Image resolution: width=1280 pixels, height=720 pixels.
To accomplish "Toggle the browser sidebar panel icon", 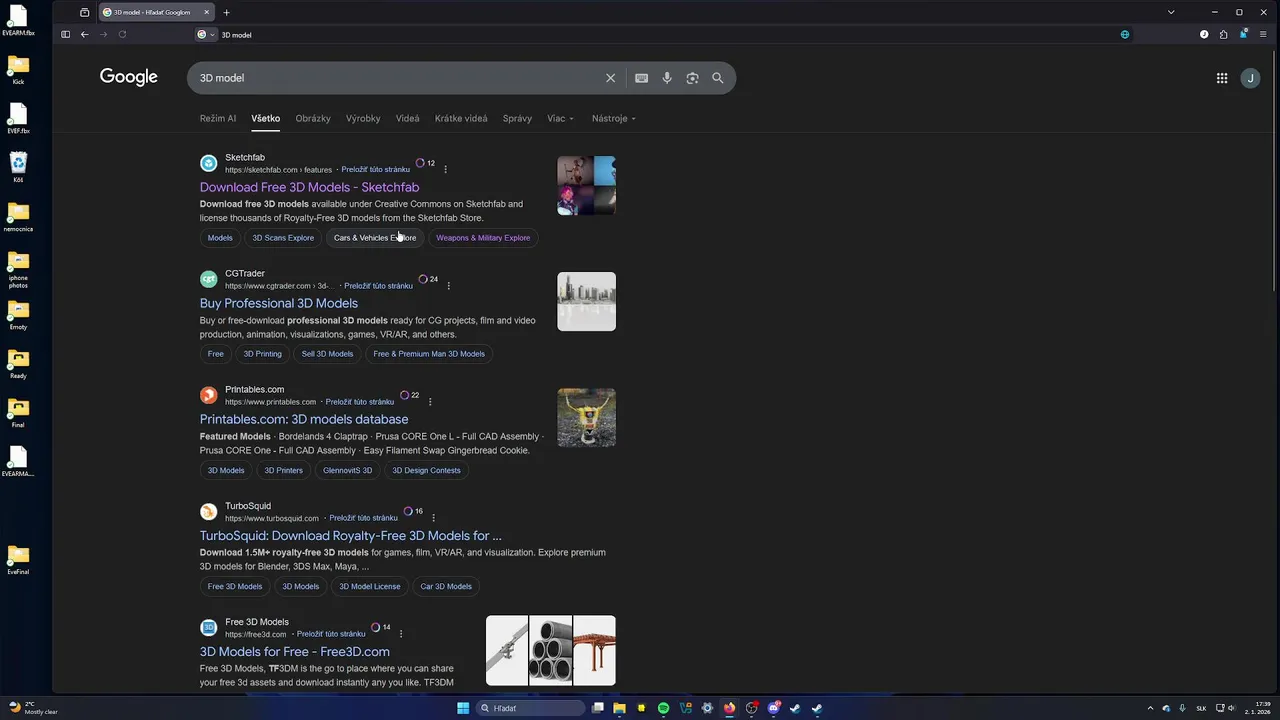I will (65, 34).
